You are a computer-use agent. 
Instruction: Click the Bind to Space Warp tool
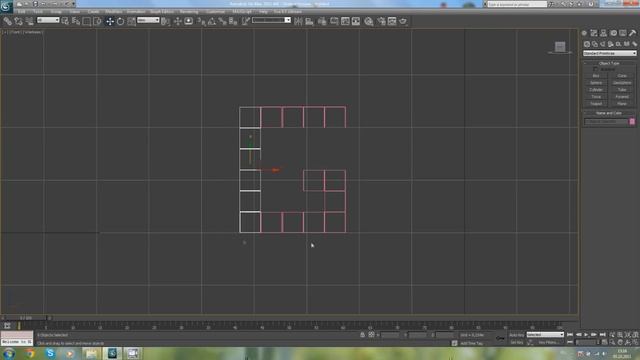pyautogui.click(x=29, y=21)
